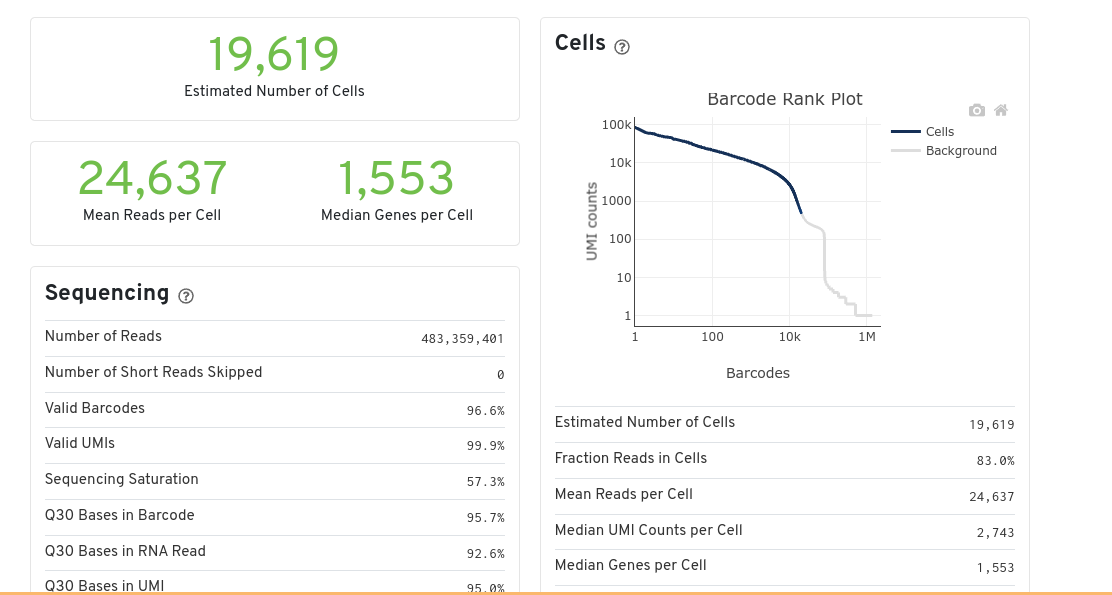Select the Median UMI Counts per Cell row
Image resolution: width=1112 pixels, height=595 pixels.
tap(784, 531)
